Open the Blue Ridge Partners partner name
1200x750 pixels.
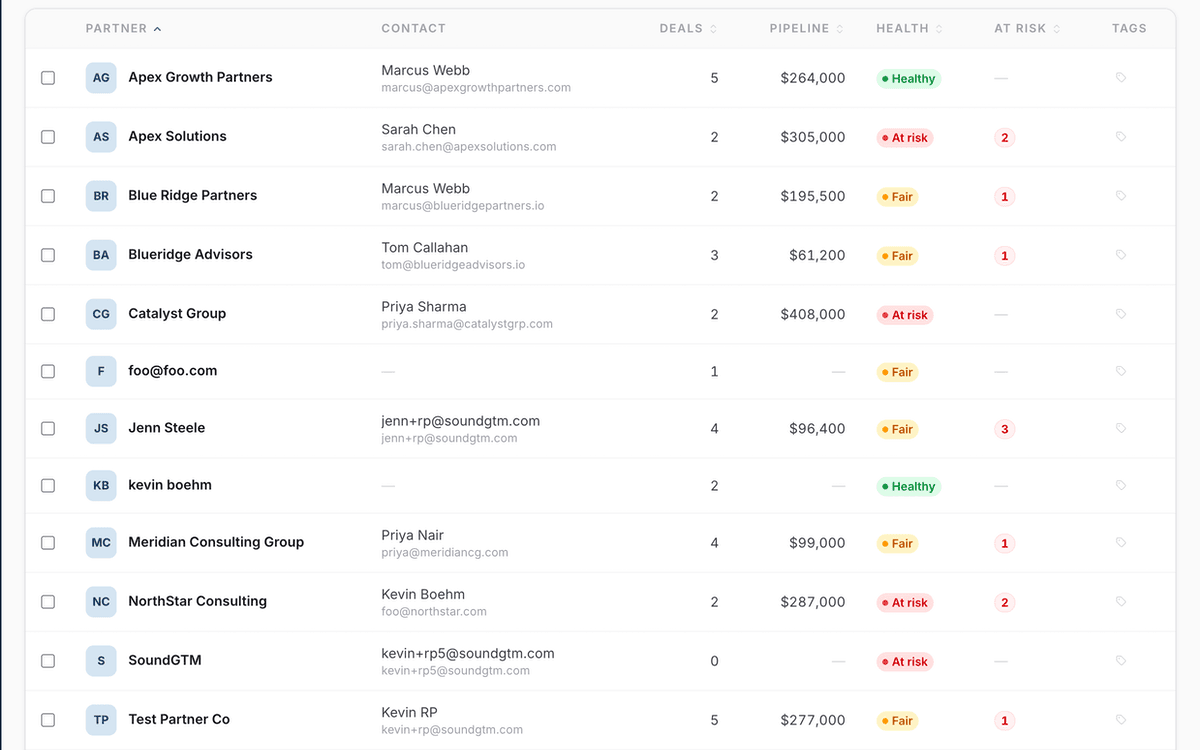coord(192,196)
